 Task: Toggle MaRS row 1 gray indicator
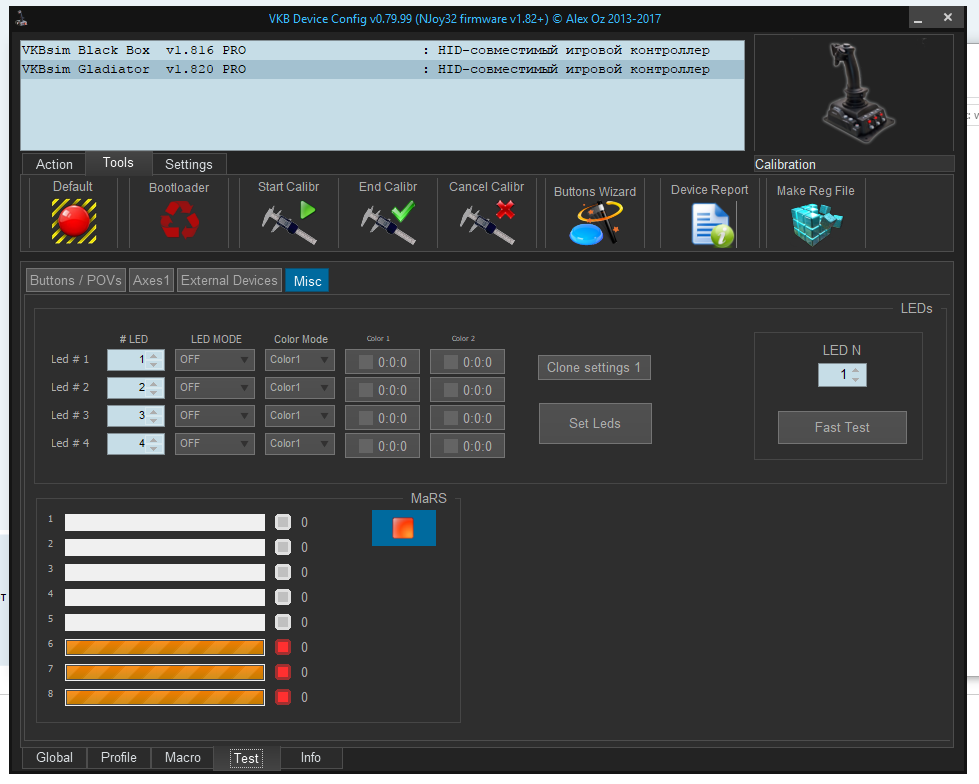(x=283, y=522)
